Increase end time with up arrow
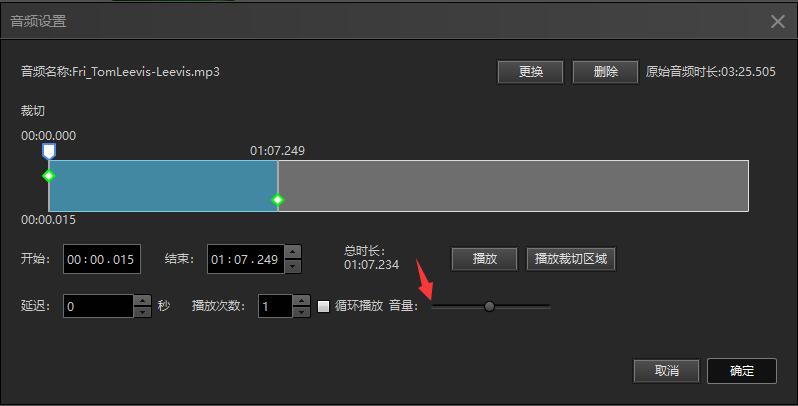Viewport: 798px width, 406px height. pos(293,252)
